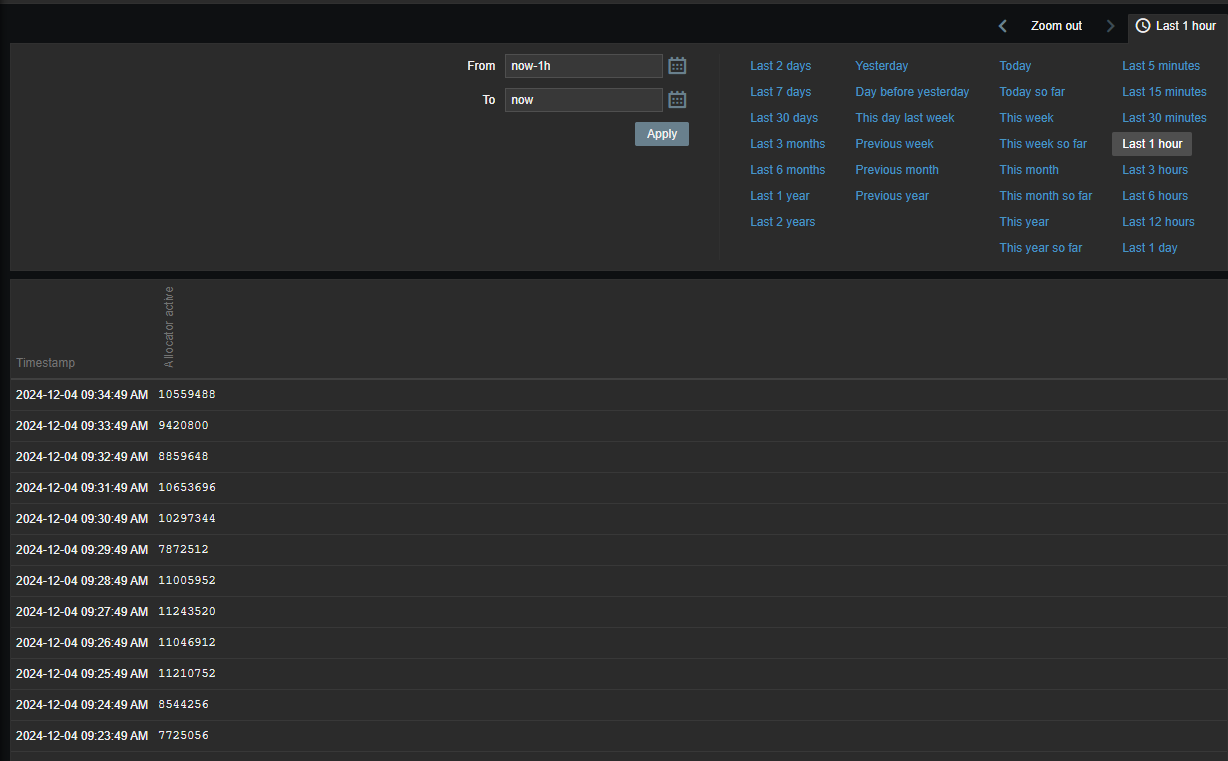Click Zoom out button
Image resolution: width=1228 pixels, height=761 pixels.
(x=1056, y=26)
